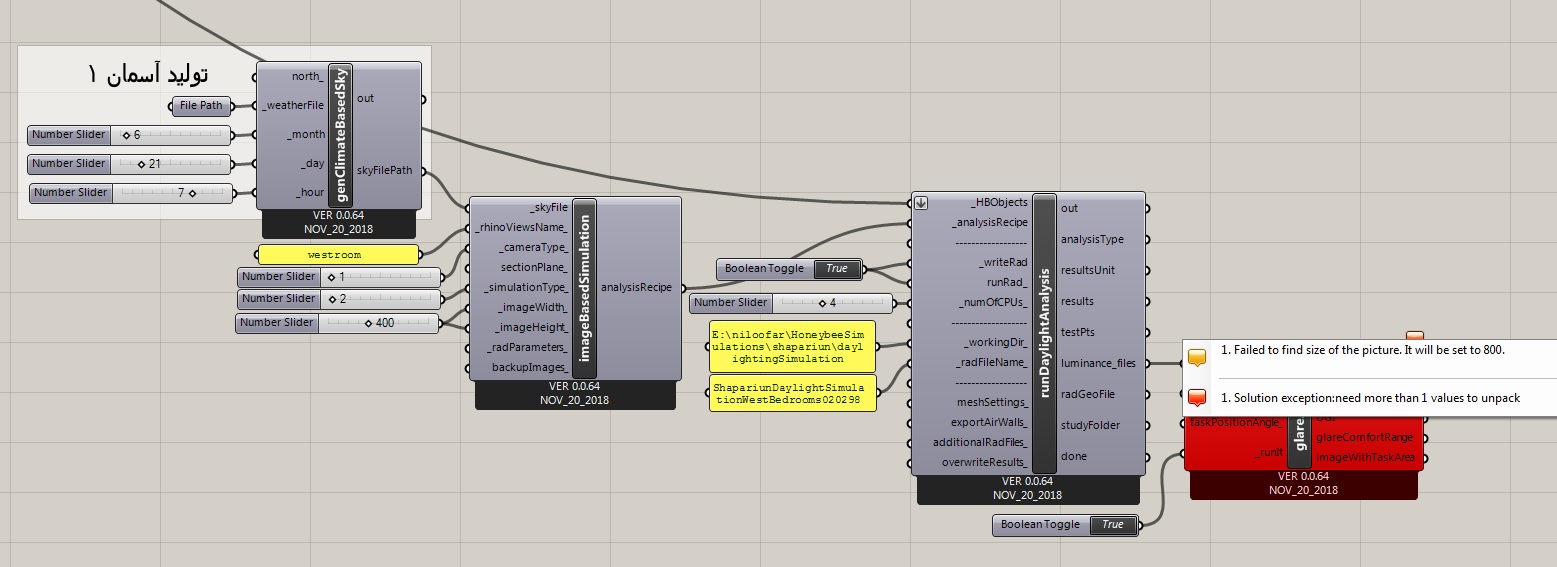Click the meshSettings_ input port
Image resolution: width=1557 pixels, height=567 pixels.
pyautogui.click(x=993, y=402)
